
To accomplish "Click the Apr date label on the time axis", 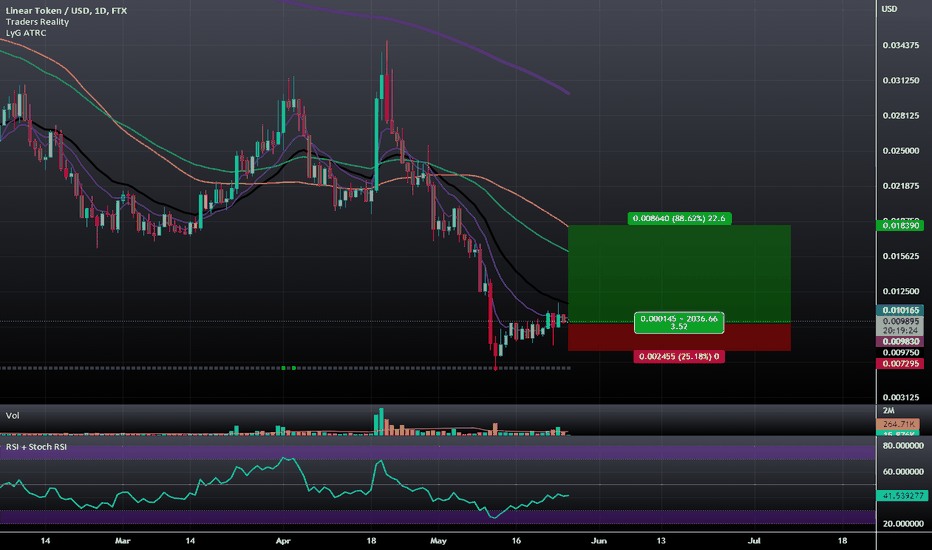I will [x=284, y=540].
